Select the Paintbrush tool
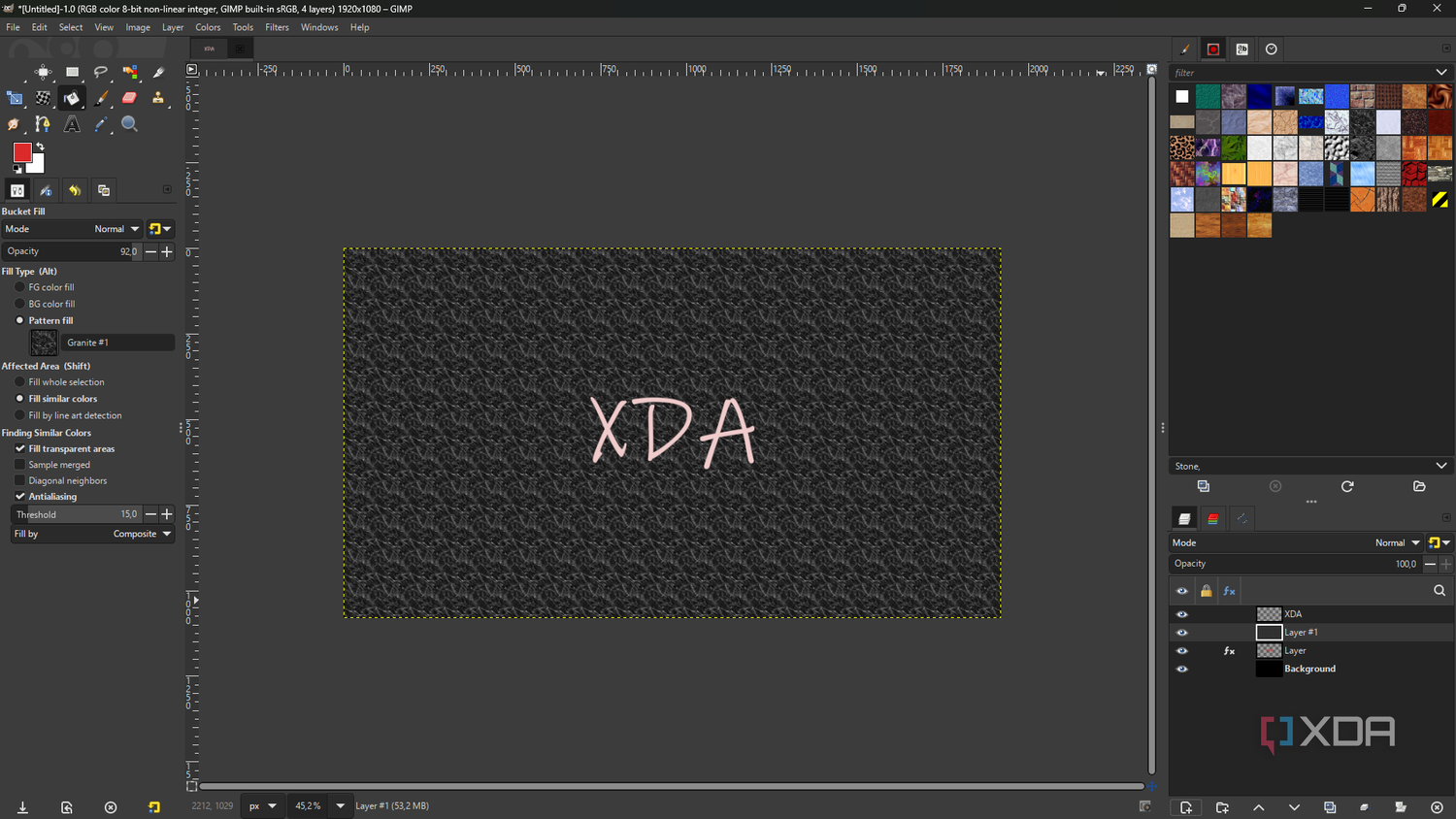 101,98
